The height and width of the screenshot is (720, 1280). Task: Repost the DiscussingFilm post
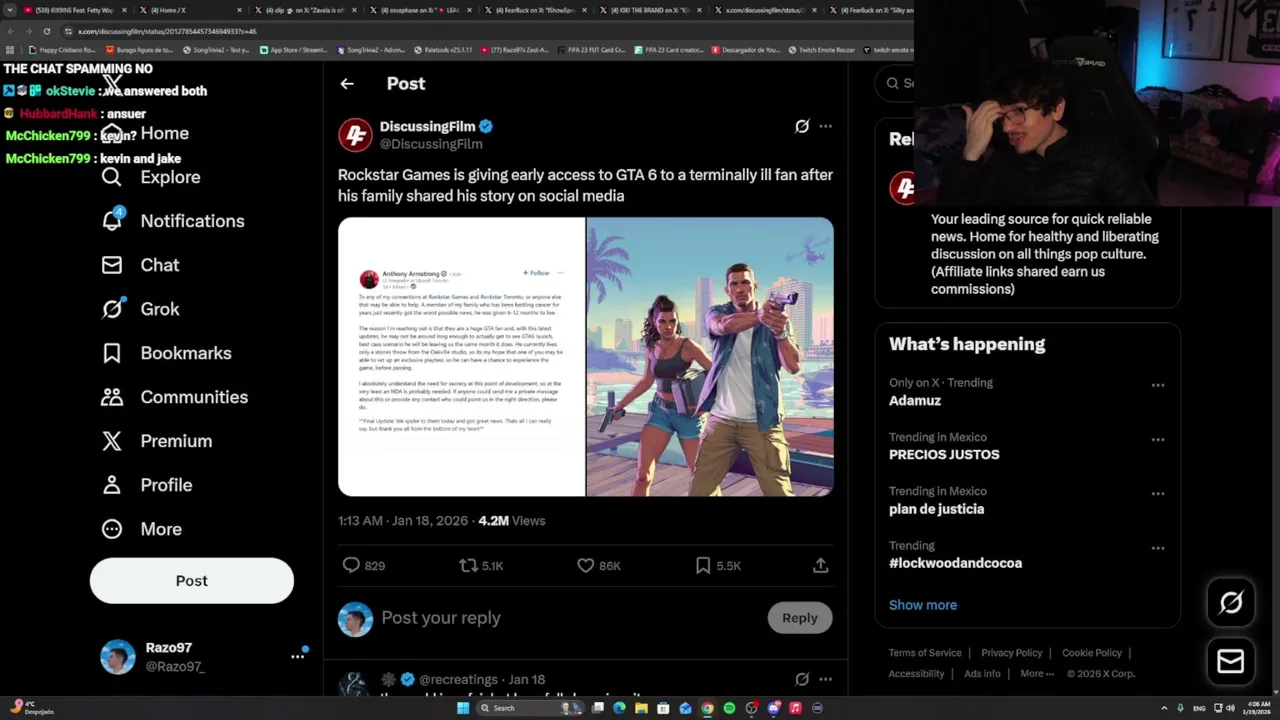tap(481, 565)
